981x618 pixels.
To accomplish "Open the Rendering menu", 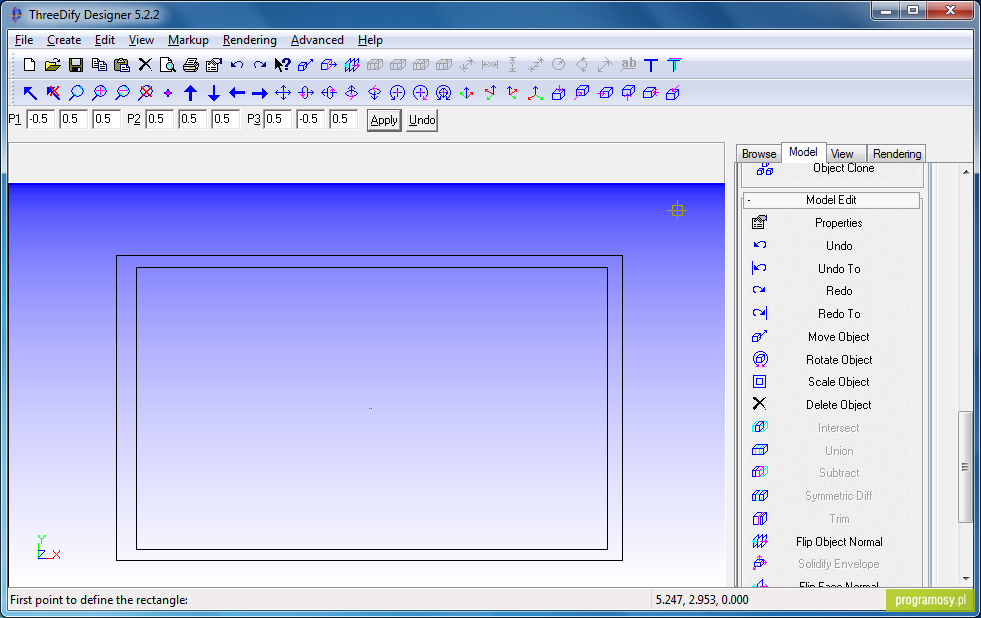I will click(x=250, y=40).
